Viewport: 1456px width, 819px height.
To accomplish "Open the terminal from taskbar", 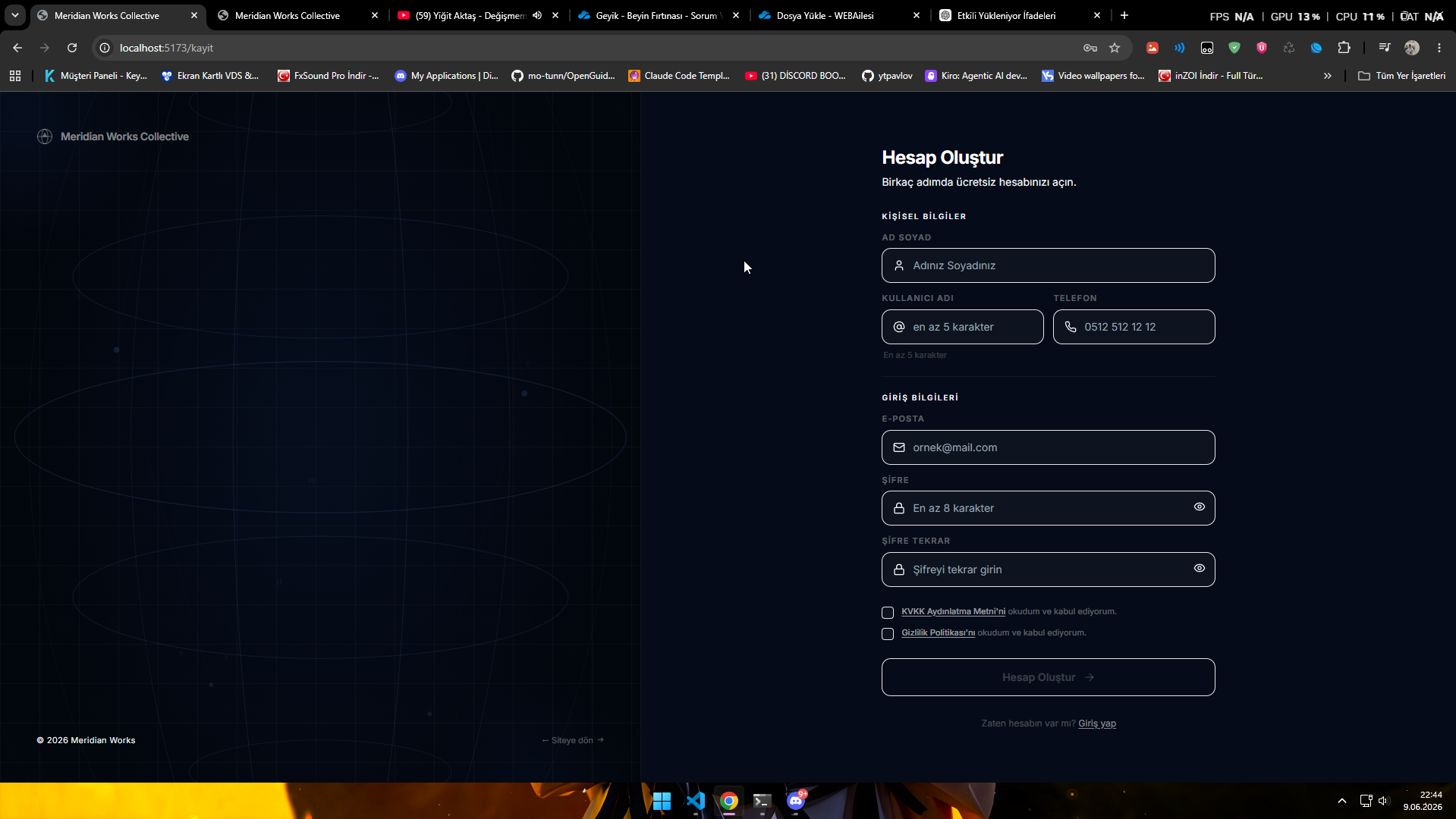I will [763, 801].
